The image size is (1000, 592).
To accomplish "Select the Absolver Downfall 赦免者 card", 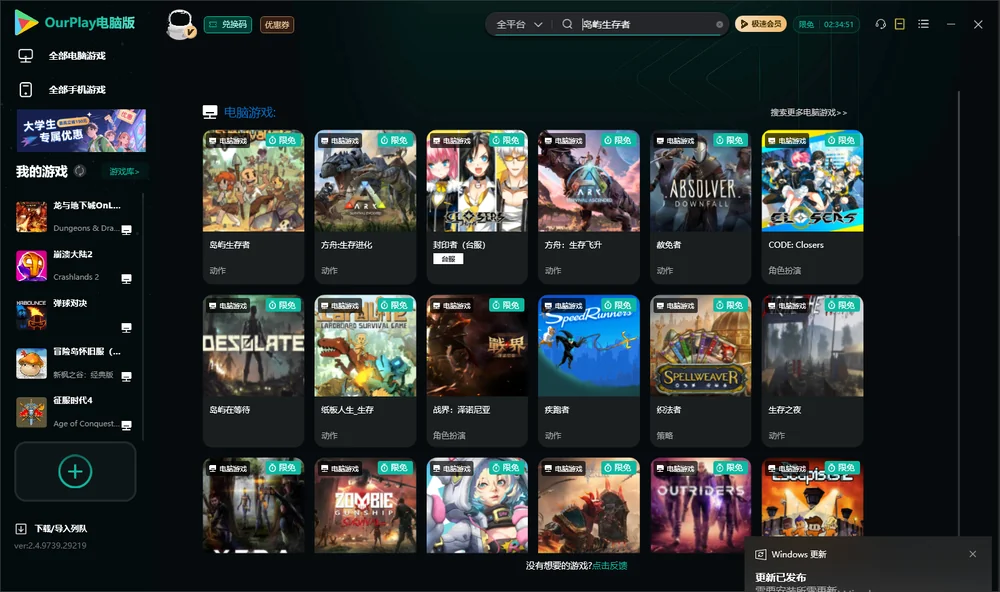I will (700, 207).
